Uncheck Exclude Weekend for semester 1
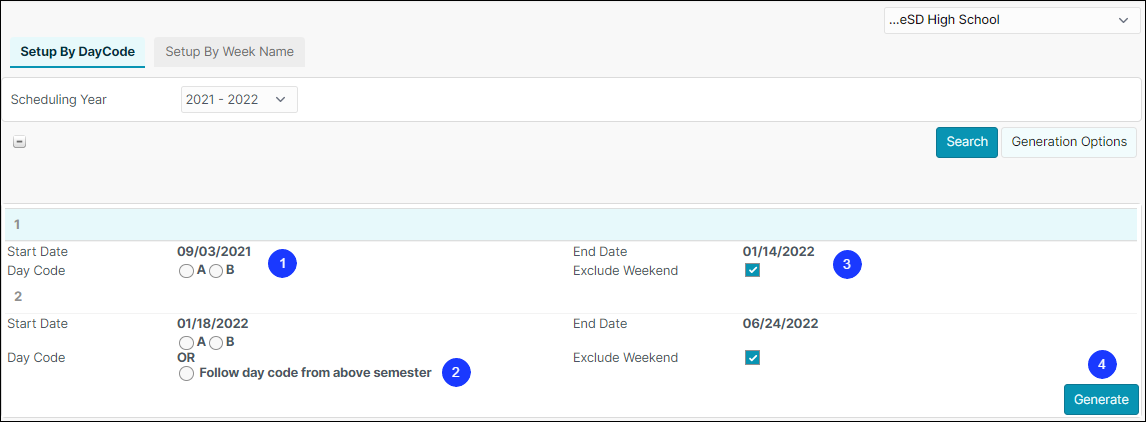 (752, 271)
